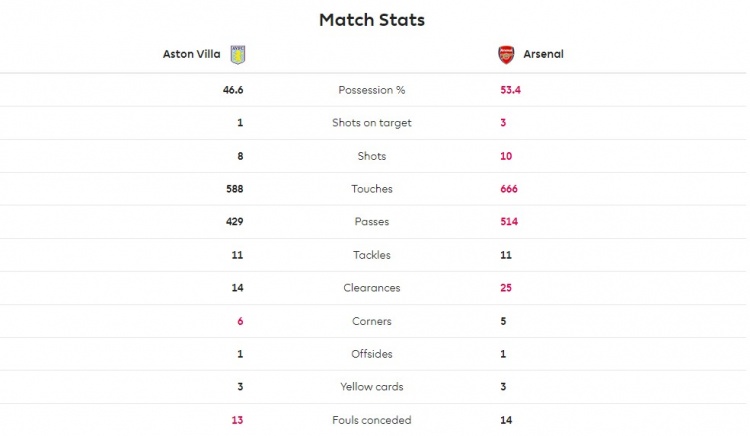Select the Yellow cards label

coord(372,387)
